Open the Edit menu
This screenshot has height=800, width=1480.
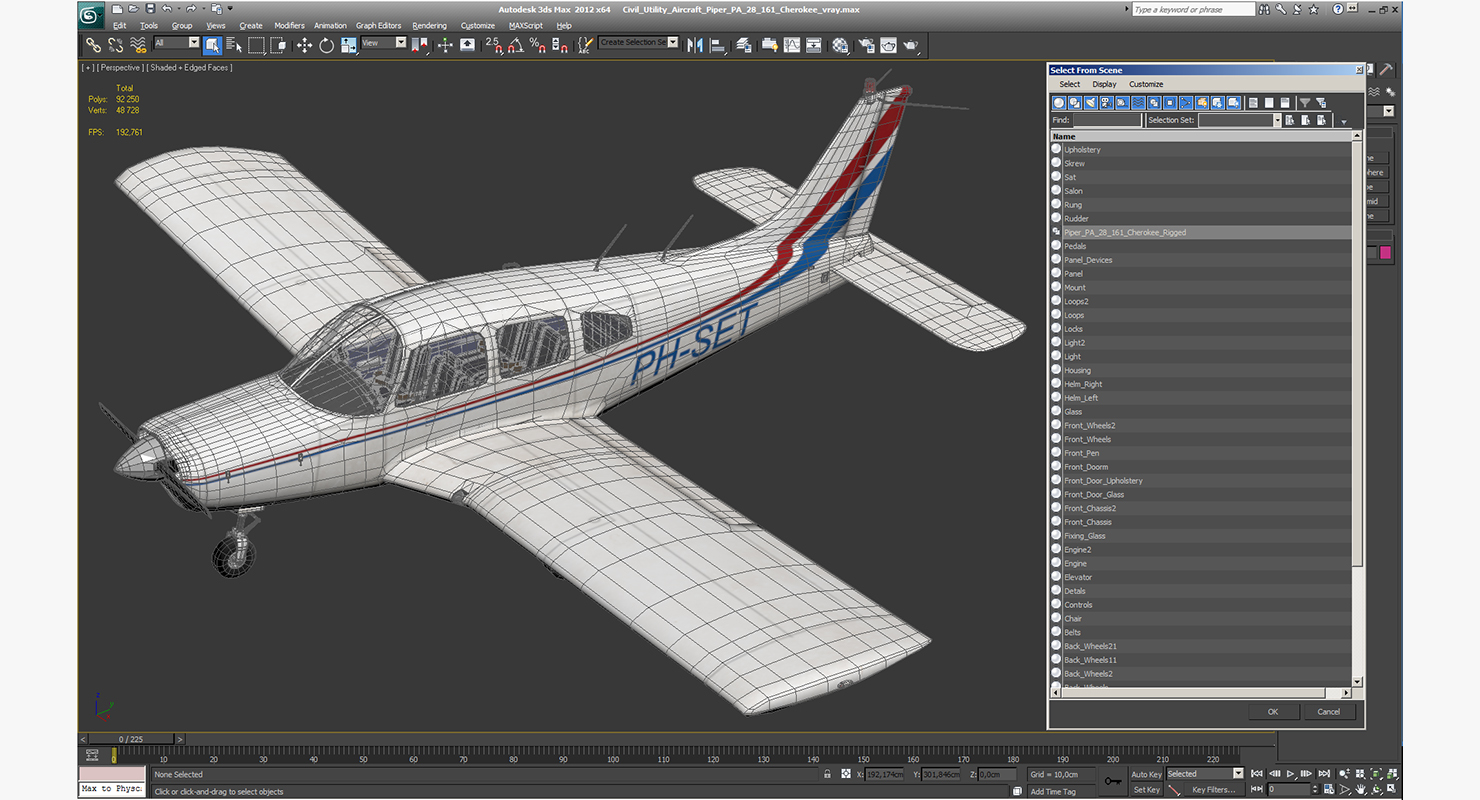coord(119,25)
